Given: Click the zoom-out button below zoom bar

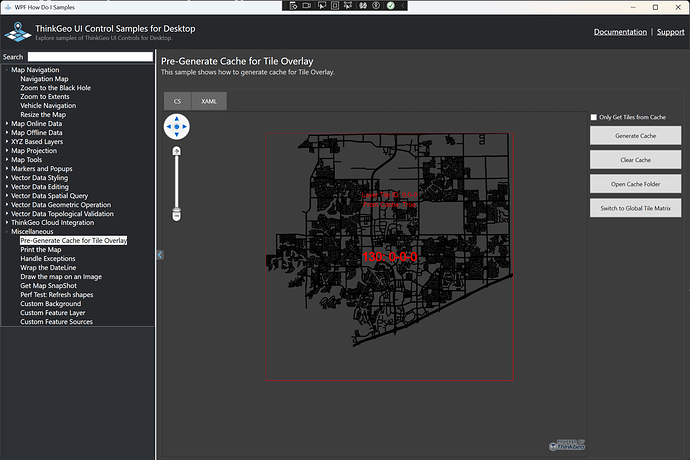Looking at the screenshot, I should point(176,215).
